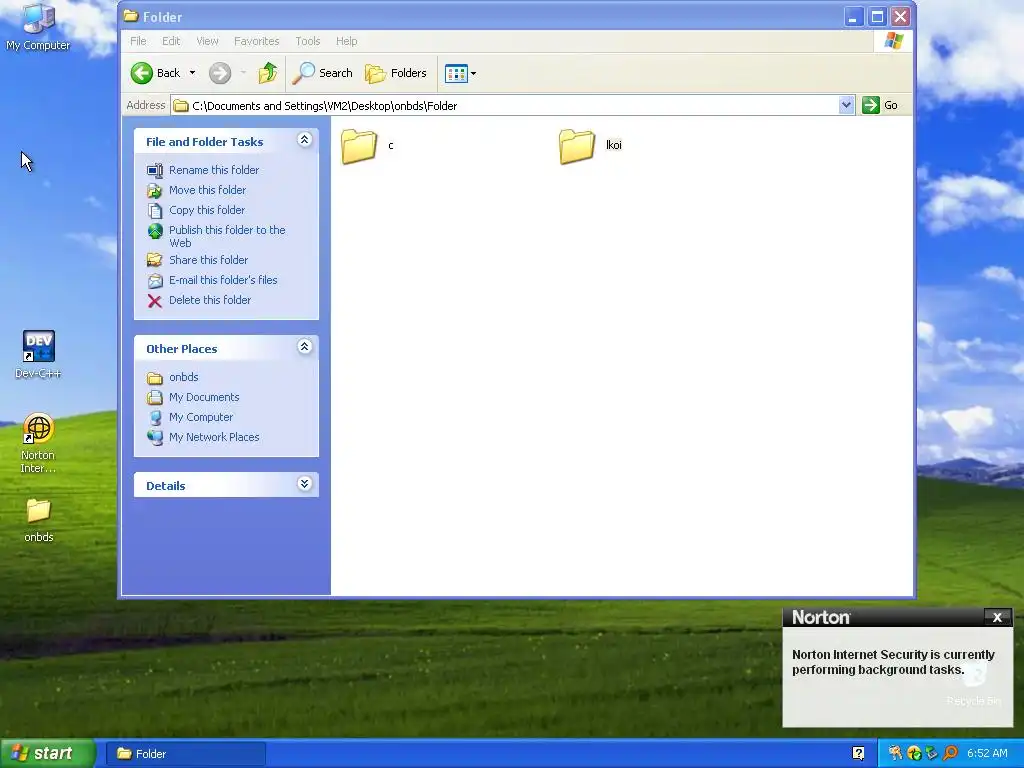This screenshot has height=768, width=1024.
Task: Toggle the Folders tree pane
Action: 396,73
